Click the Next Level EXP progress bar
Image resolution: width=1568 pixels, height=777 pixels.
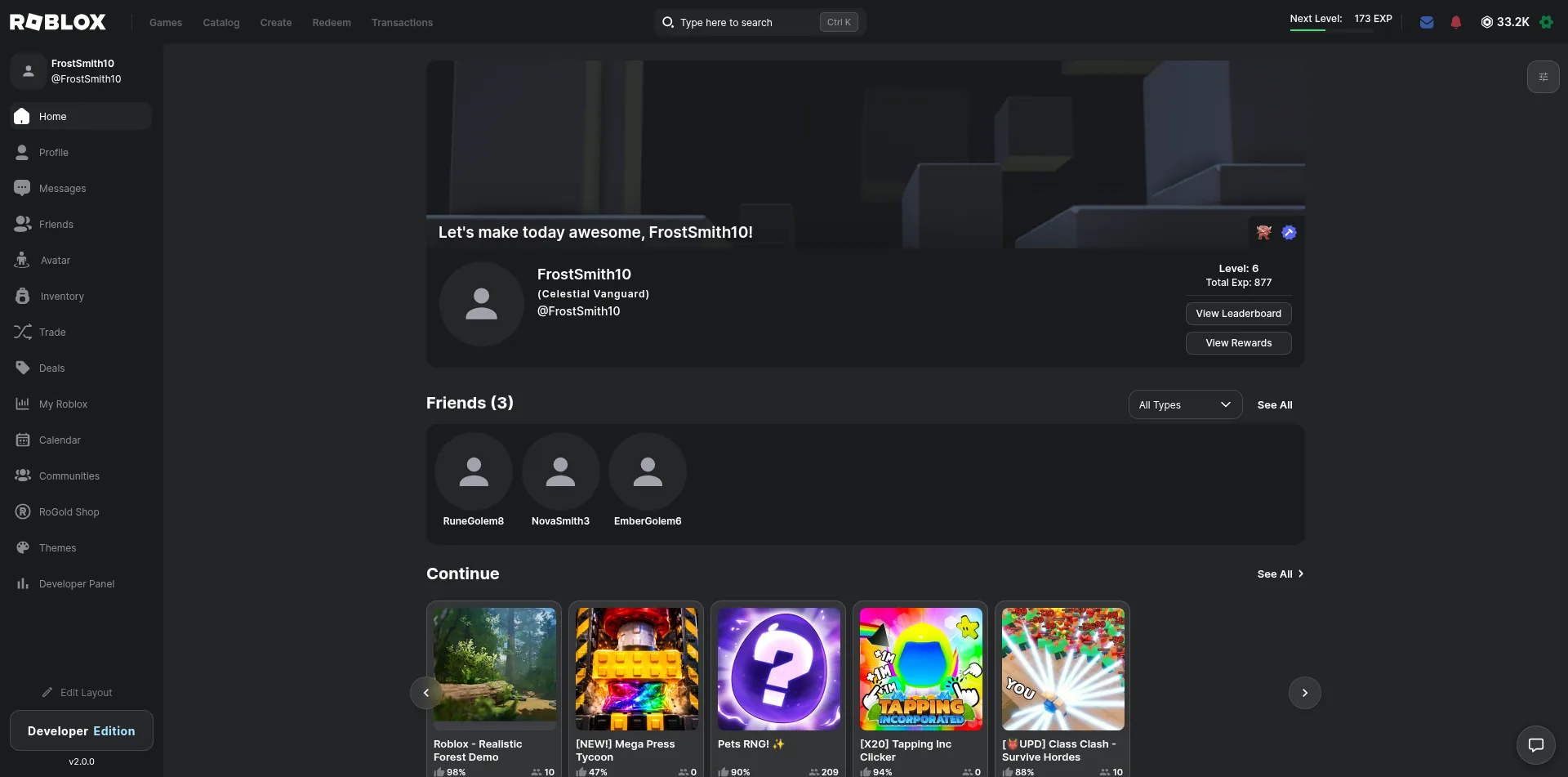1331,30
